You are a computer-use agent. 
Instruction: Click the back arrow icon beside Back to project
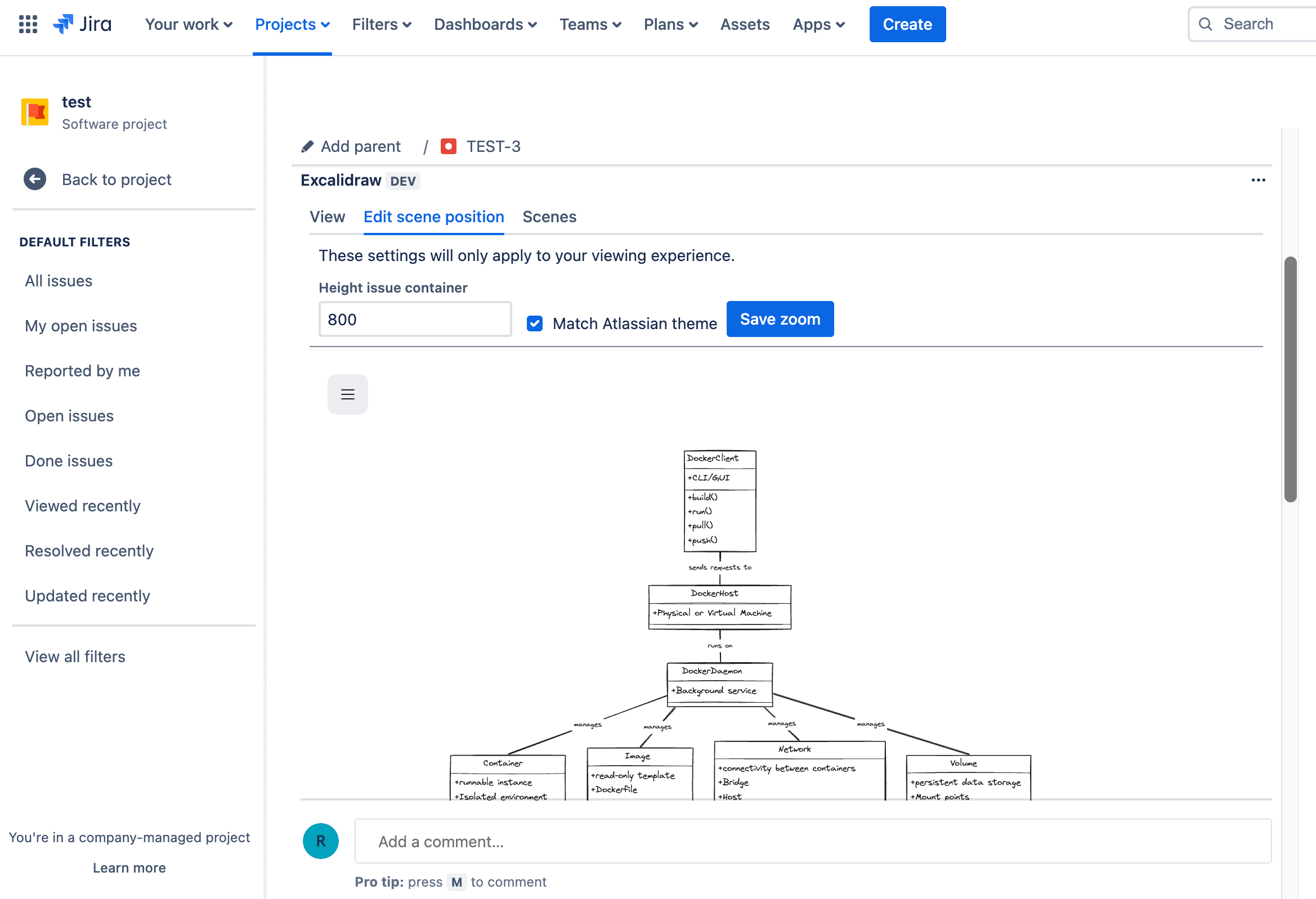pyautogui.click(x=34, y=179)
